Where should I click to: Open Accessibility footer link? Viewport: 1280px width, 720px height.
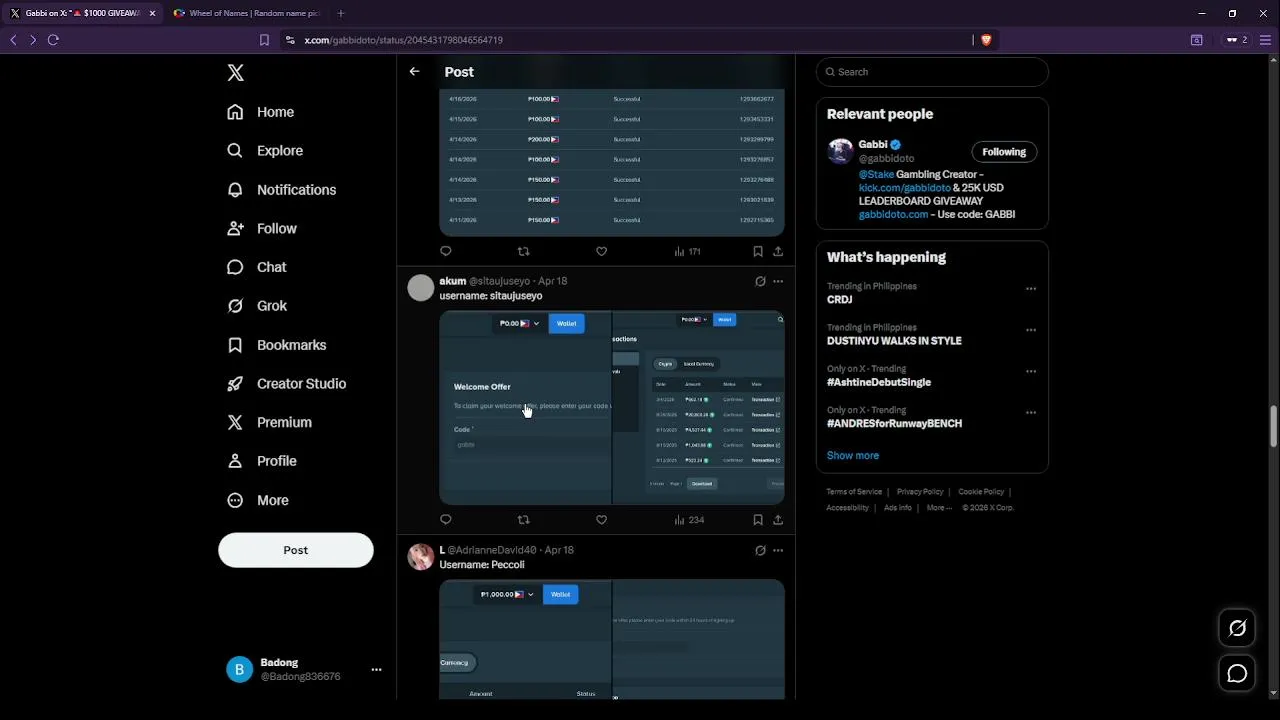(847, 508)
